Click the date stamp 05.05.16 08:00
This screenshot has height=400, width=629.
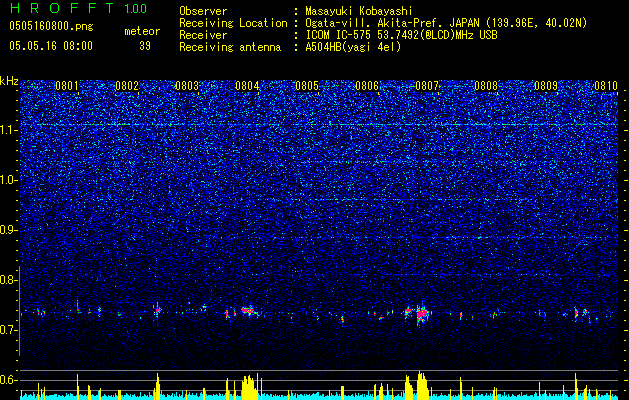click(51, 46)
